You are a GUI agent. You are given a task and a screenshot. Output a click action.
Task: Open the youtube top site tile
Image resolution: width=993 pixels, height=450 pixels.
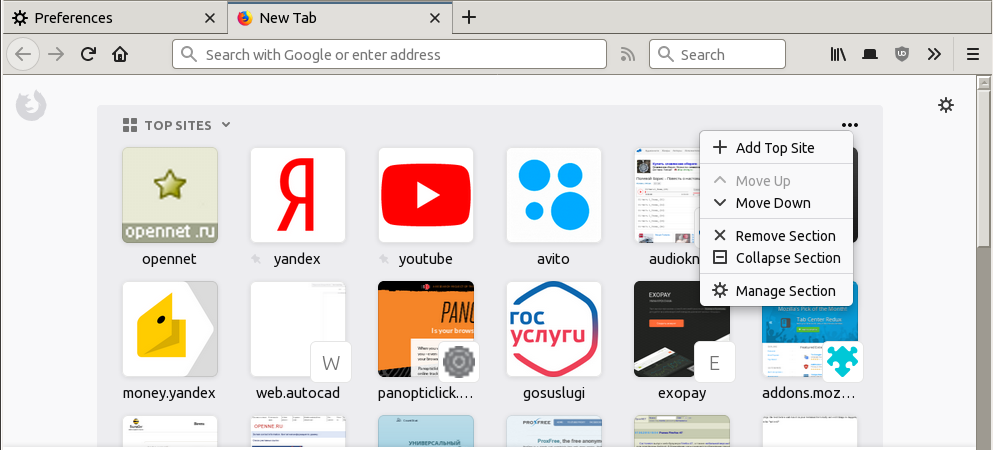(426, 195)
